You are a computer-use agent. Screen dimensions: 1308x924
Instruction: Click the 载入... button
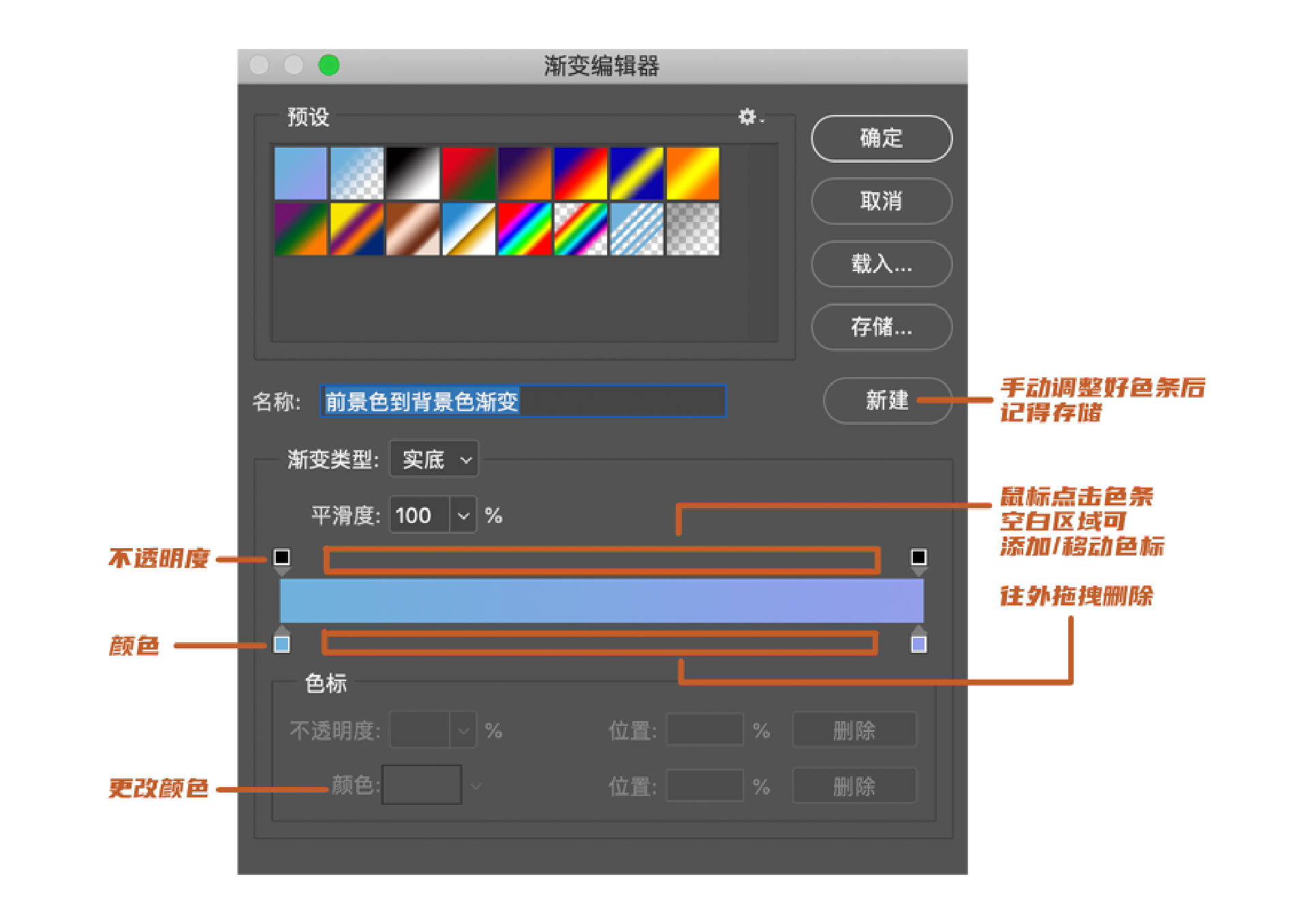882,264
